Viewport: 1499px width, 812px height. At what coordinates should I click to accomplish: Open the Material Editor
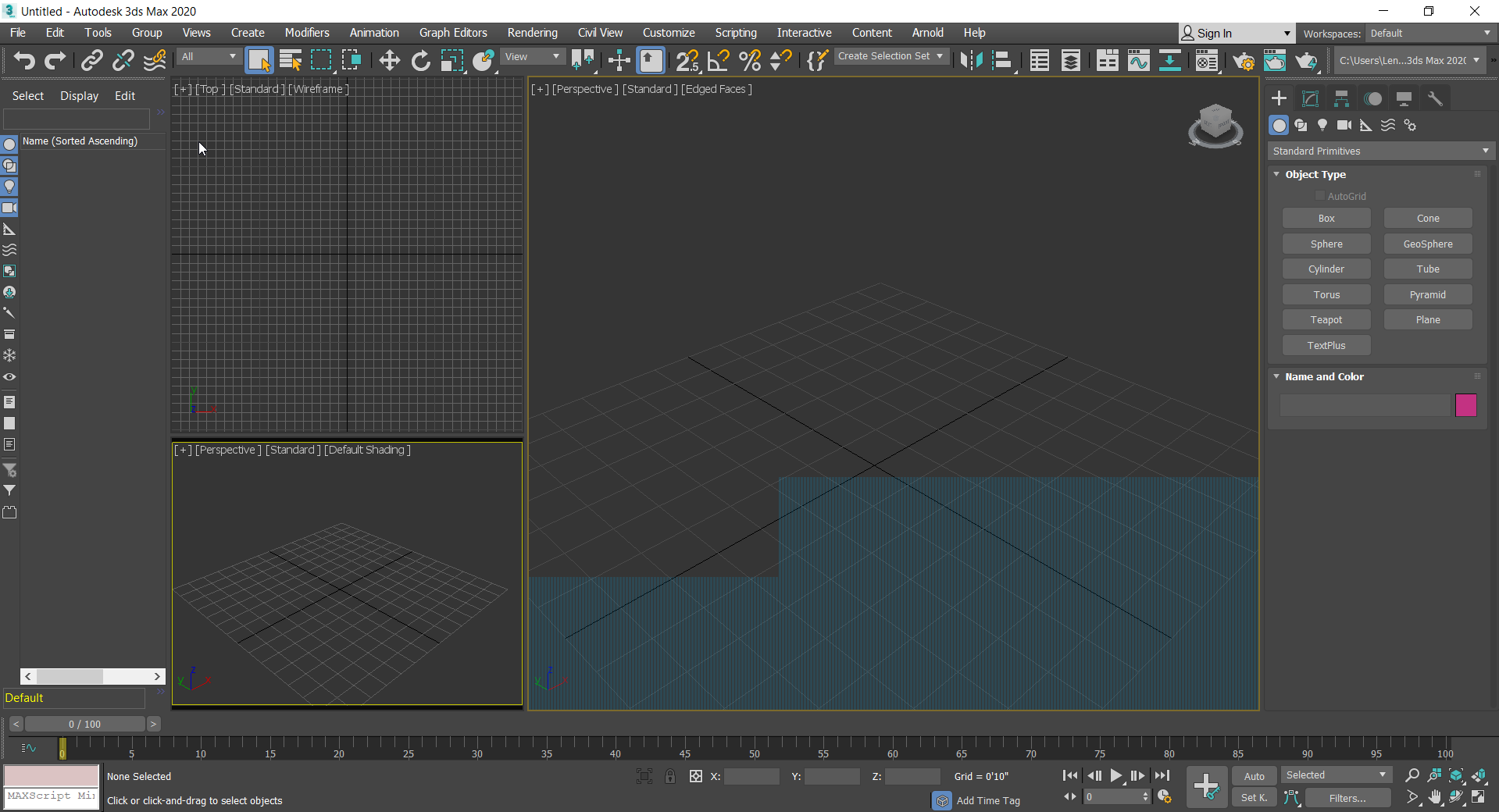(x=1207, y=60)
